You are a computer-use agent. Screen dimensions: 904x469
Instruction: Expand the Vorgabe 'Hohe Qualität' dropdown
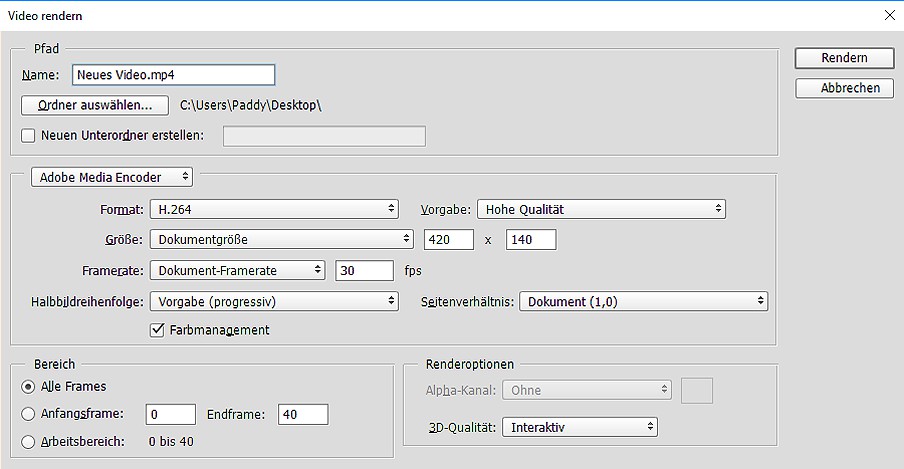coord(600,209)
